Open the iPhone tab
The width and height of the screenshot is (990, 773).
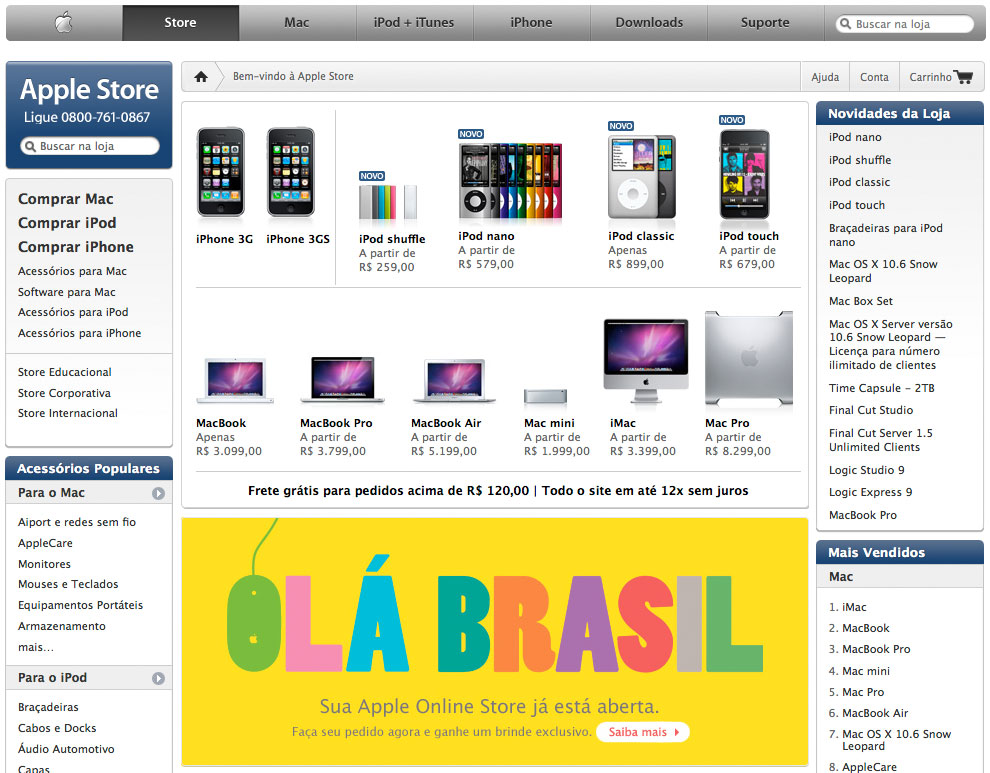click(x=531, y=23)
